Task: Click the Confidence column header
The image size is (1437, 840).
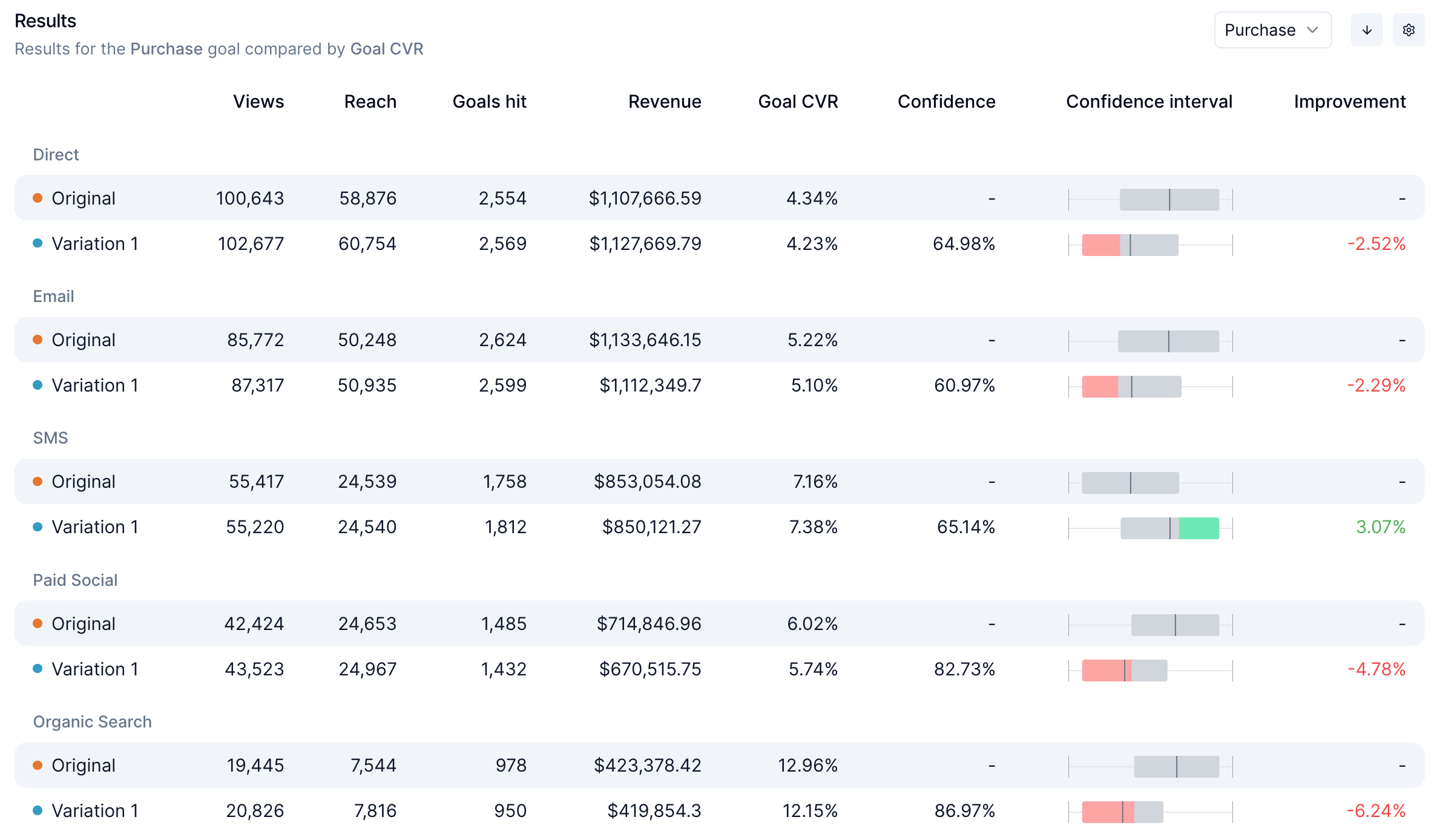Action: pyautogui.click(x=945, y=102)
